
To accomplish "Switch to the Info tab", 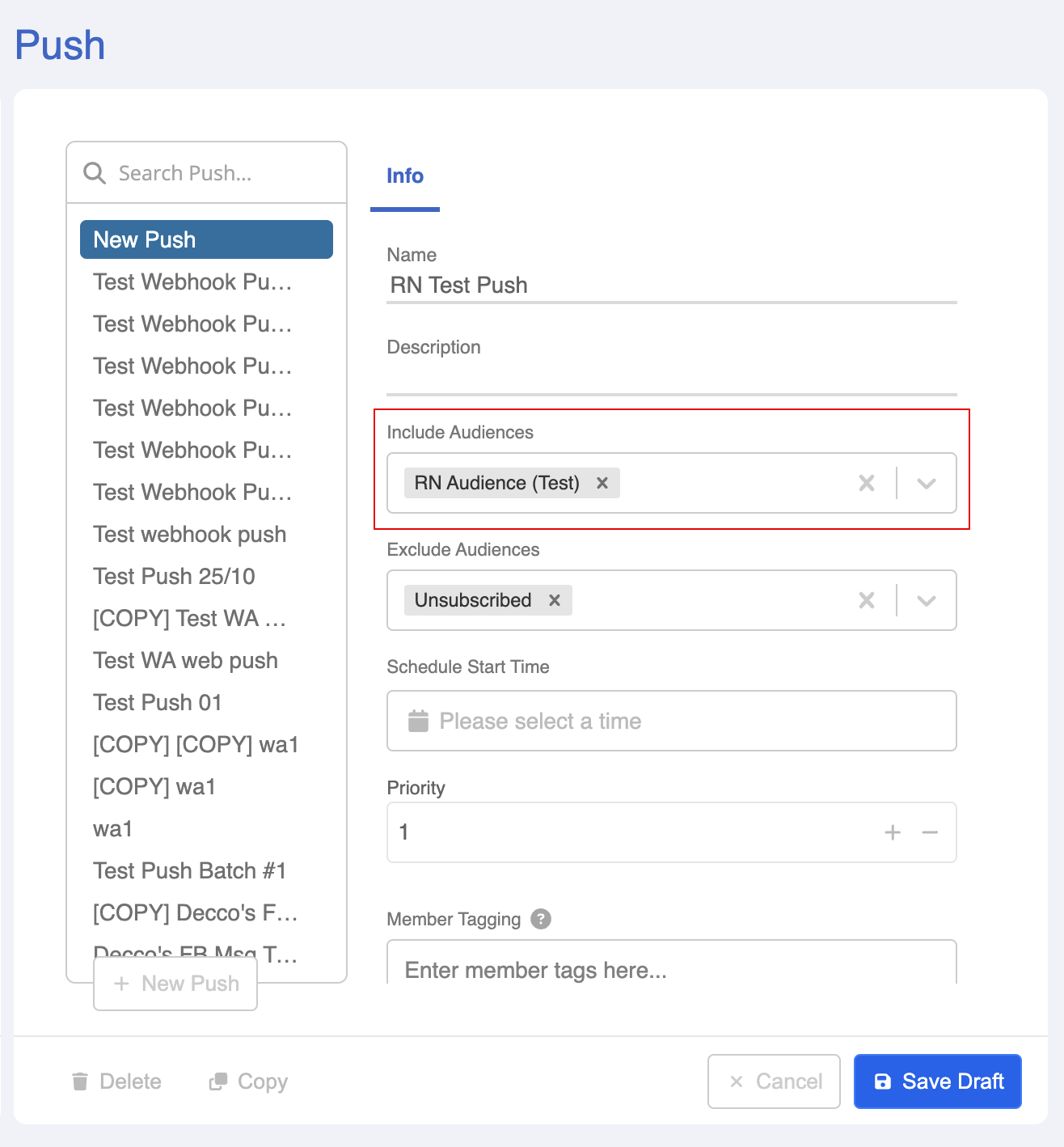I will tap(405, 176).
